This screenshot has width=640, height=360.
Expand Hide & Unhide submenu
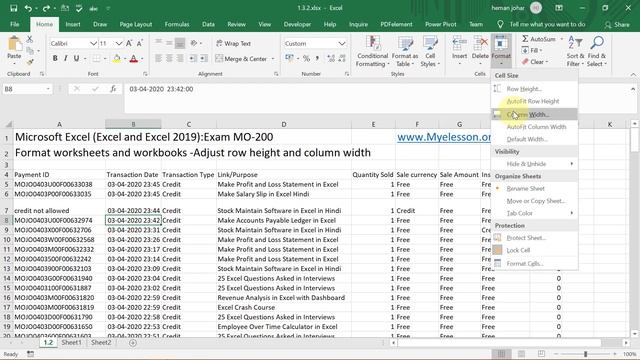tap(534, 164)
